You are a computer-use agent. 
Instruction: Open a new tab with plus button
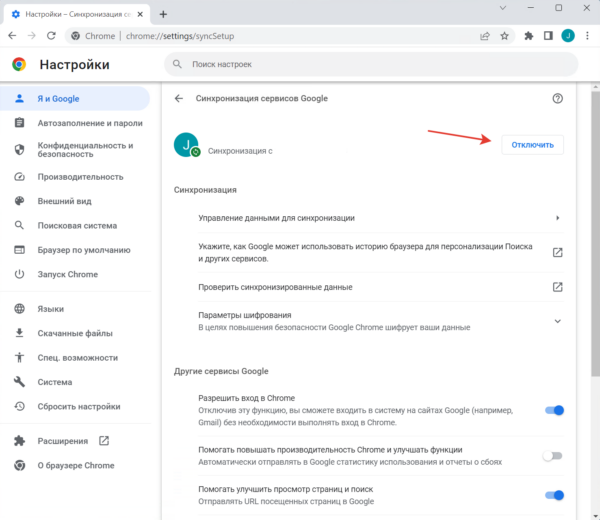click(163, 14)
